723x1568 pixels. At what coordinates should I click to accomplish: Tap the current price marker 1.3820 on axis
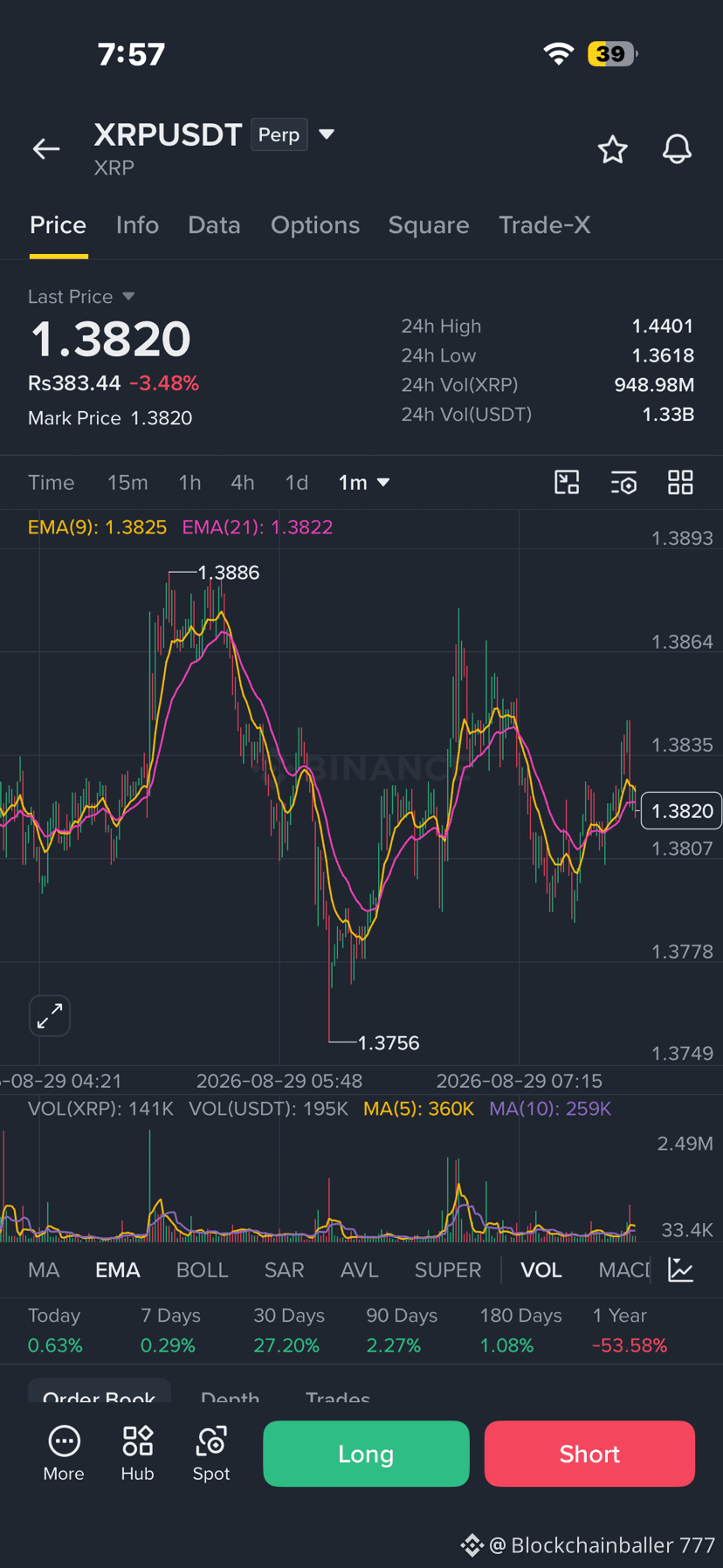click(681, 810)
